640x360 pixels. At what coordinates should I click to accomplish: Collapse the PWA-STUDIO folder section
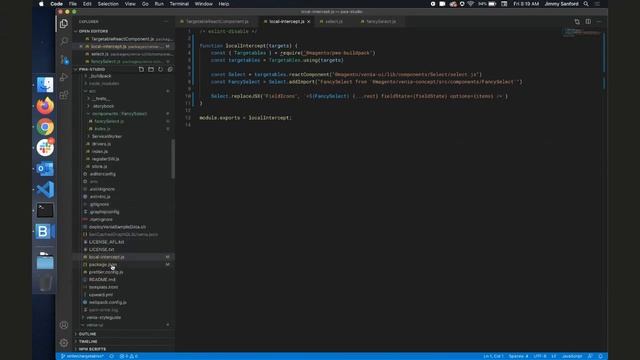click(x=91, y=69)
